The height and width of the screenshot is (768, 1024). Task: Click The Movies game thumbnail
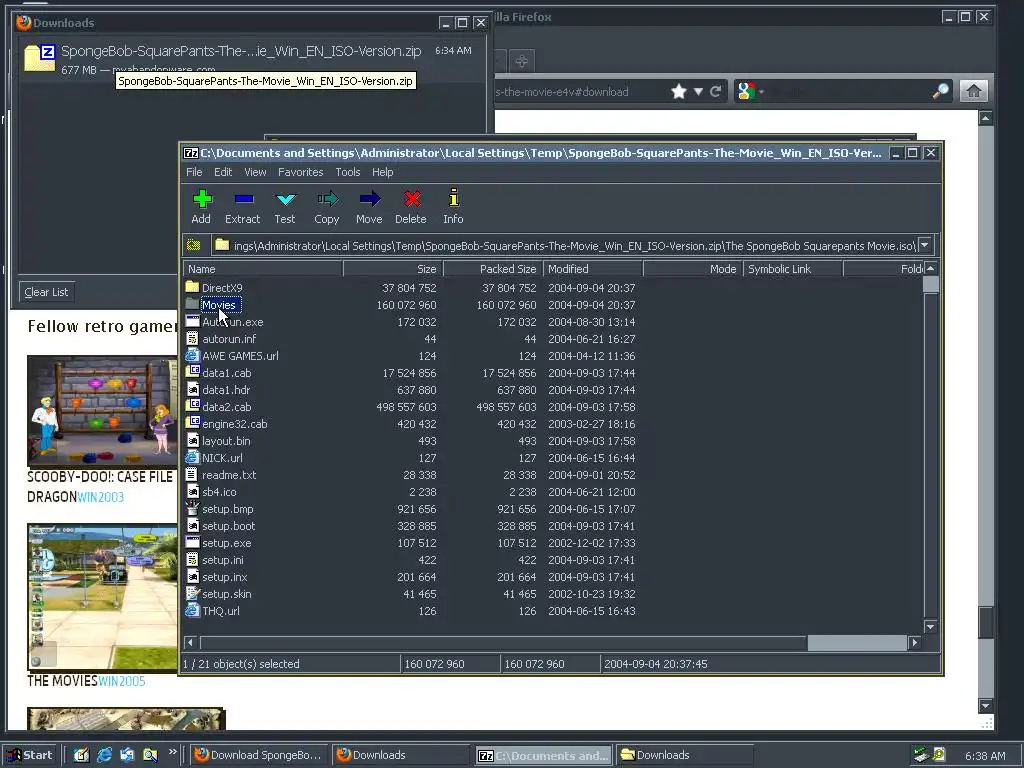click(102, 597)
